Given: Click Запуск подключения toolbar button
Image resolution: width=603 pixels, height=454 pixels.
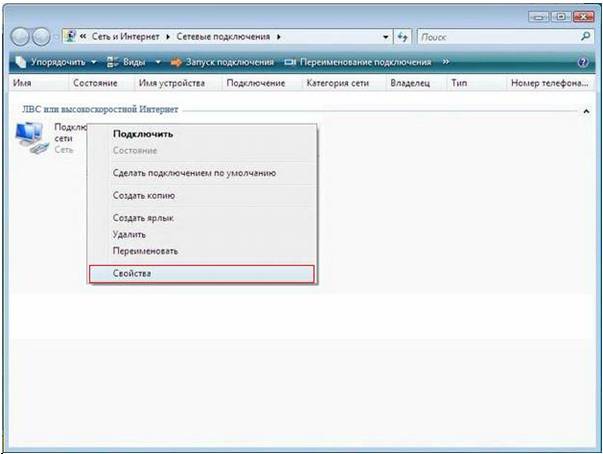Looking at the screenshot, I should 222,62.
